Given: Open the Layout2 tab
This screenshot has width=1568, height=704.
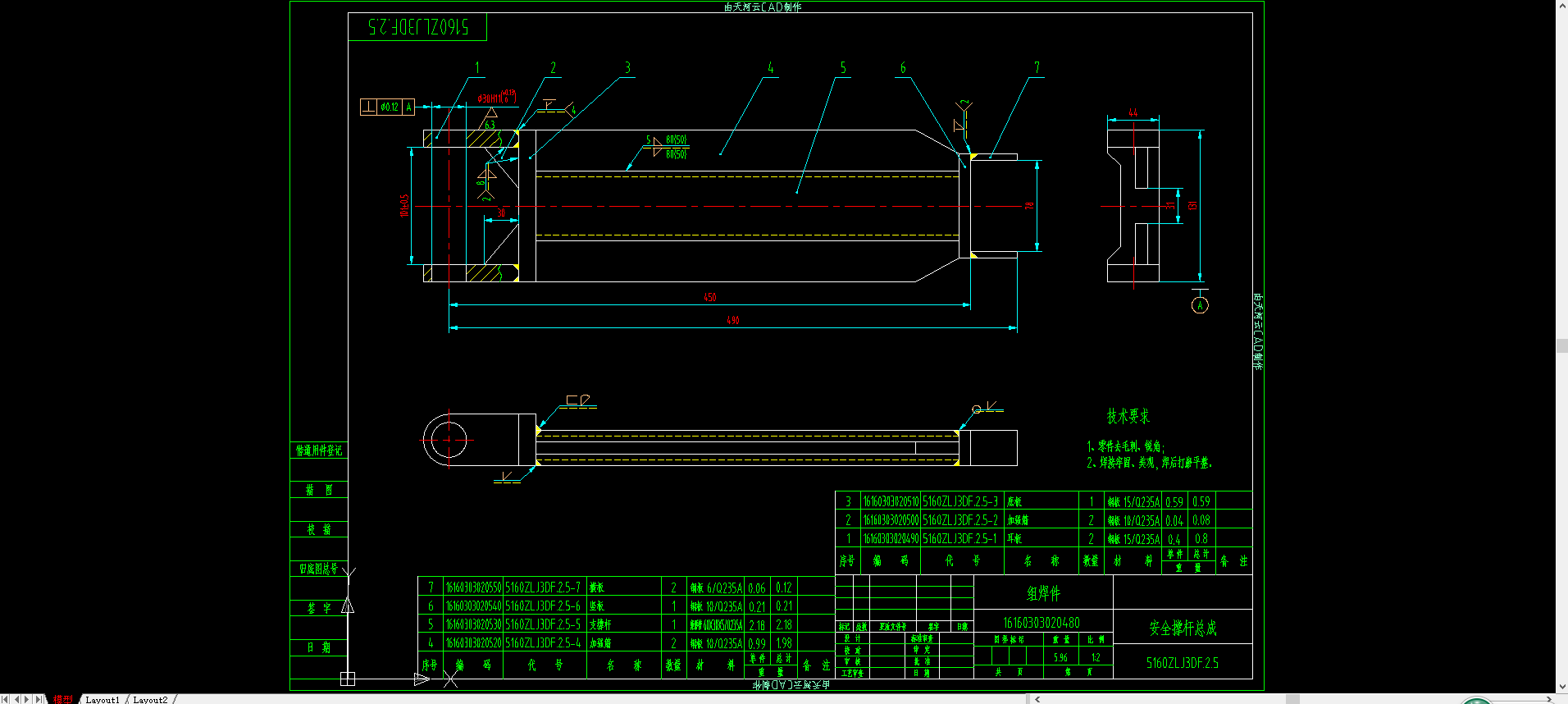Looking at the screenshot, I should coord(150,700).
